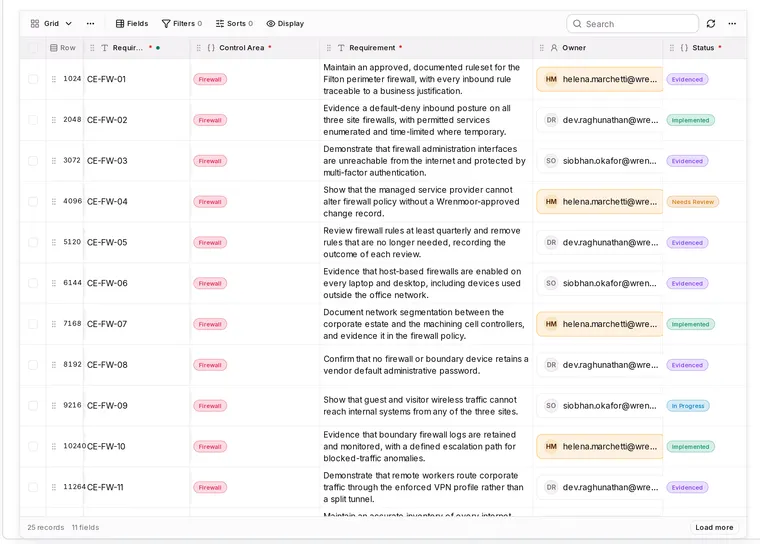Select the checkbox for row CE-FW-05
This screenshot has height=544, width=760.
33,242
